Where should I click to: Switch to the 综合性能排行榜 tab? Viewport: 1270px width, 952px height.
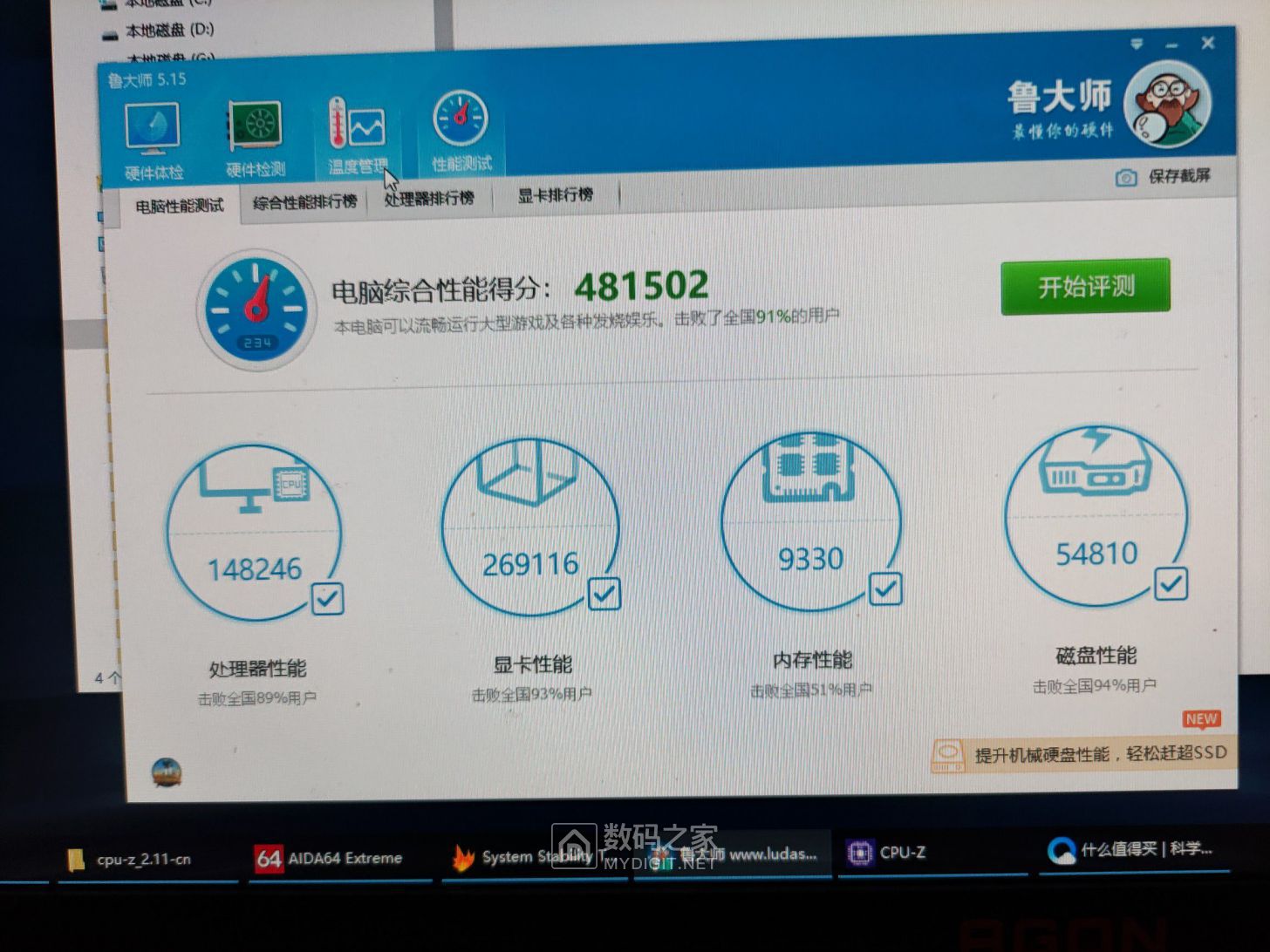(304, 202)
